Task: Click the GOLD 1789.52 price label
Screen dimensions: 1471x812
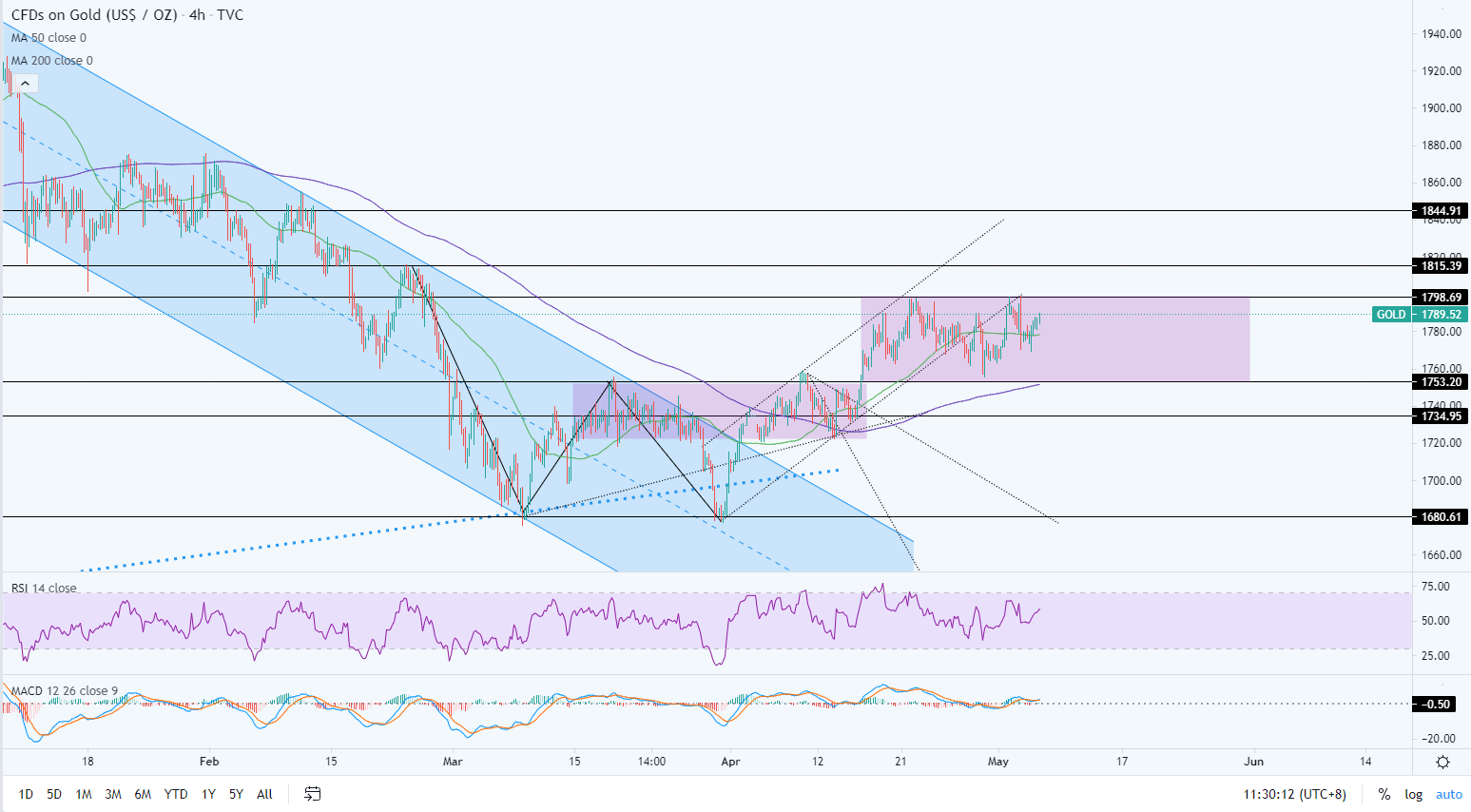Action: click(x=1420, y=315)
